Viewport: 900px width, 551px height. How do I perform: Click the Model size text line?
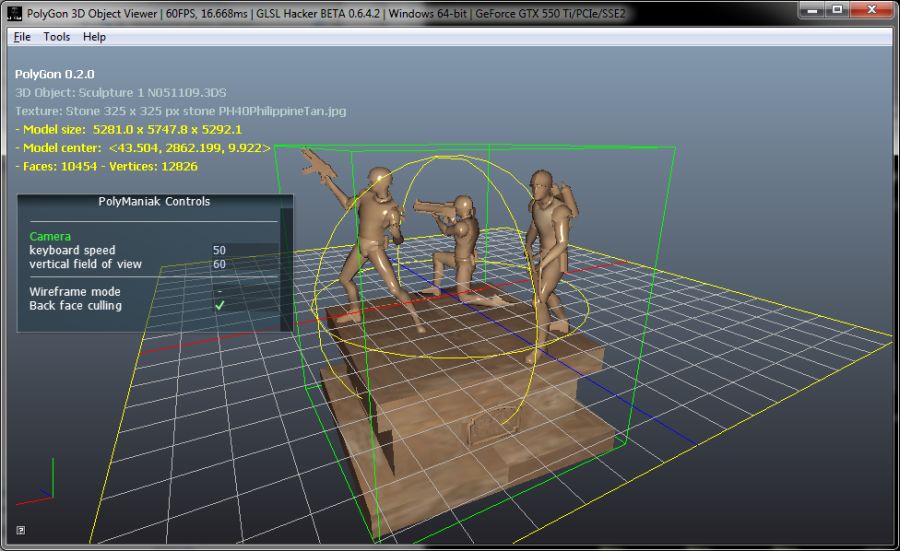coord(129,129)
